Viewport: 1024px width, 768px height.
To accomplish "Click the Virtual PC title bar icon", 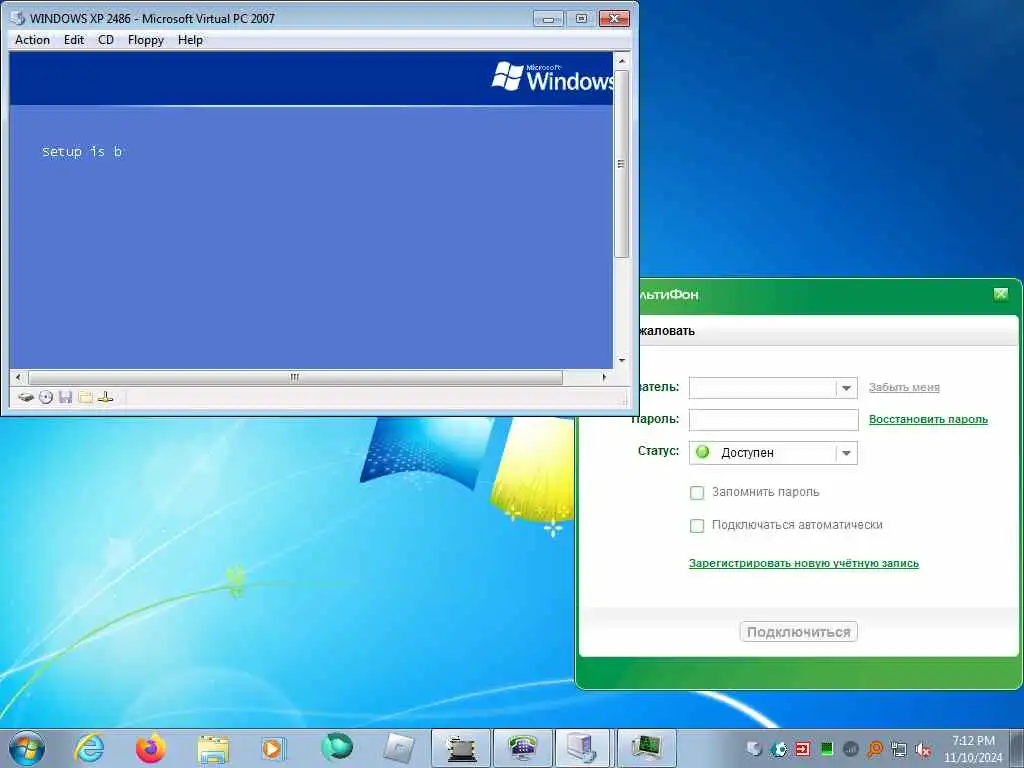I will (x=18, y=18).
